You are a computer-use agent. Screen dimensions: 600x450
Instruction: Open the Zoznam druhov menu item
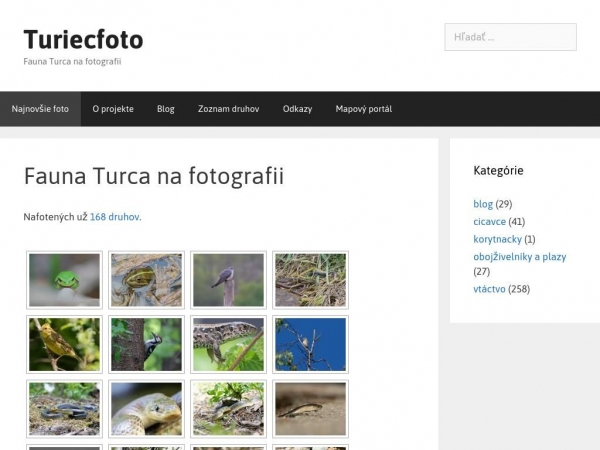click(228, 109)
